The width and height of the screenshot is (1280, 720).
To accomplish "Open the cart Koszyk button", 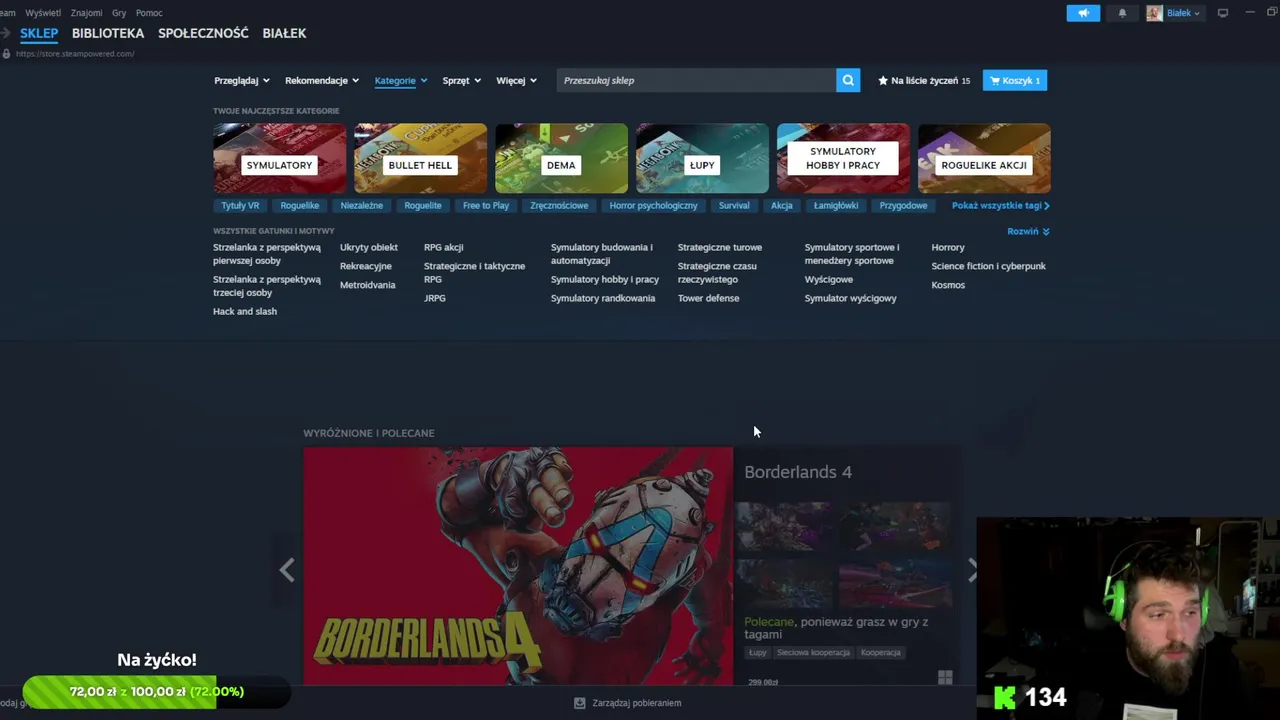I will (x=1015, y=80).
